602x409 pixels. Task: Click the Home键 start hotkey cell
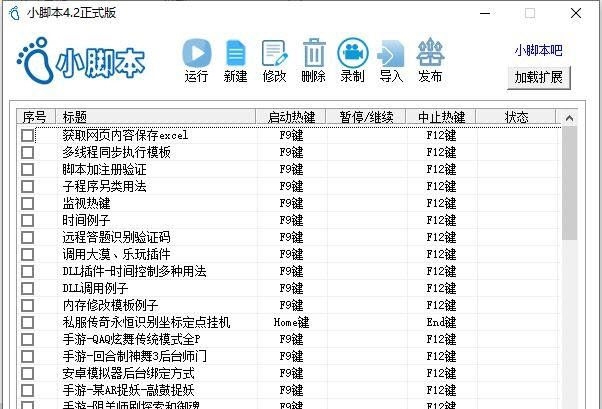click(x=291, y=322)
